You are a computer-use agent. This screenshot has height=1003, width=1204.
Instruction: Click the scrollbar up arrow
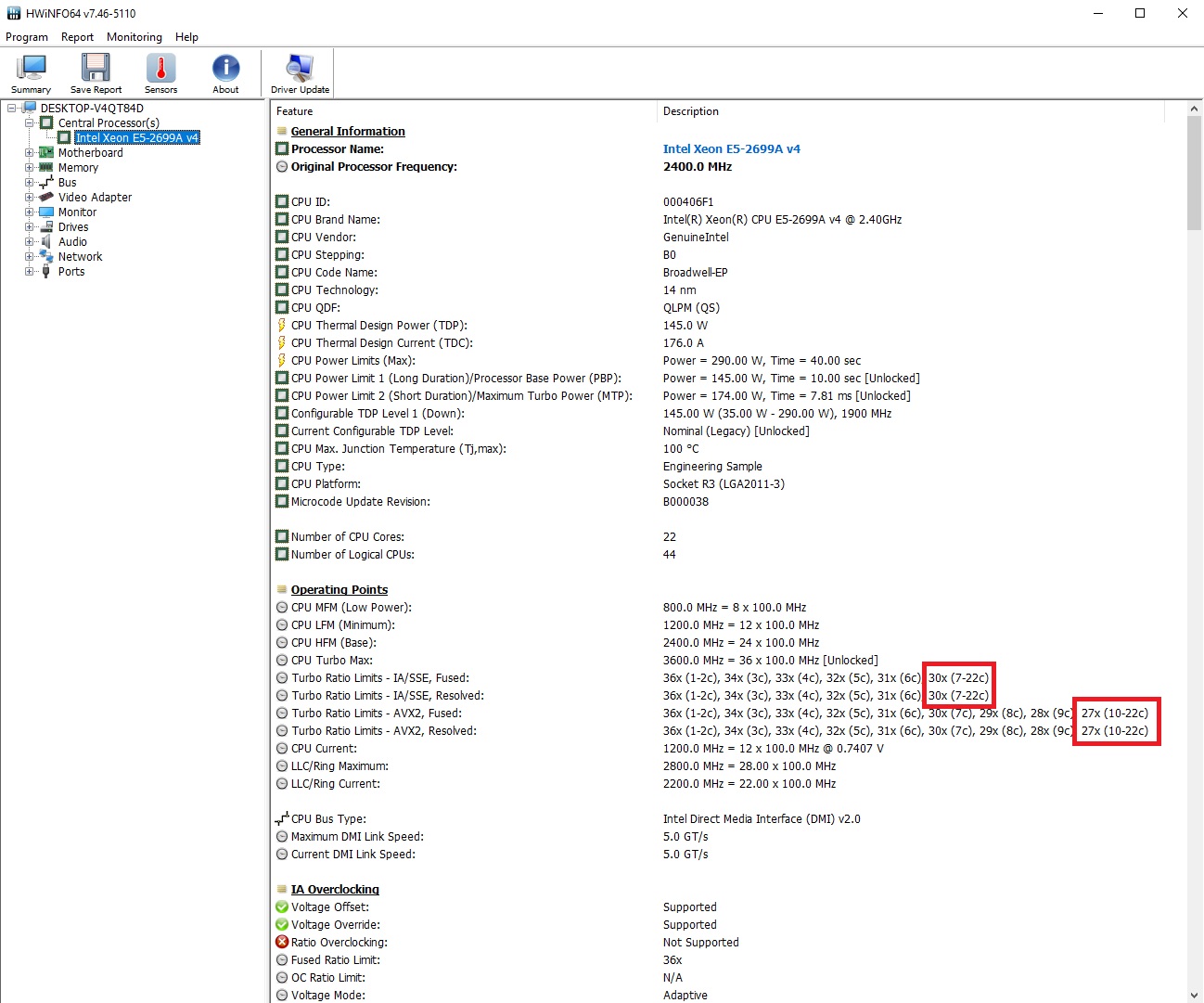click(1195, 109)
